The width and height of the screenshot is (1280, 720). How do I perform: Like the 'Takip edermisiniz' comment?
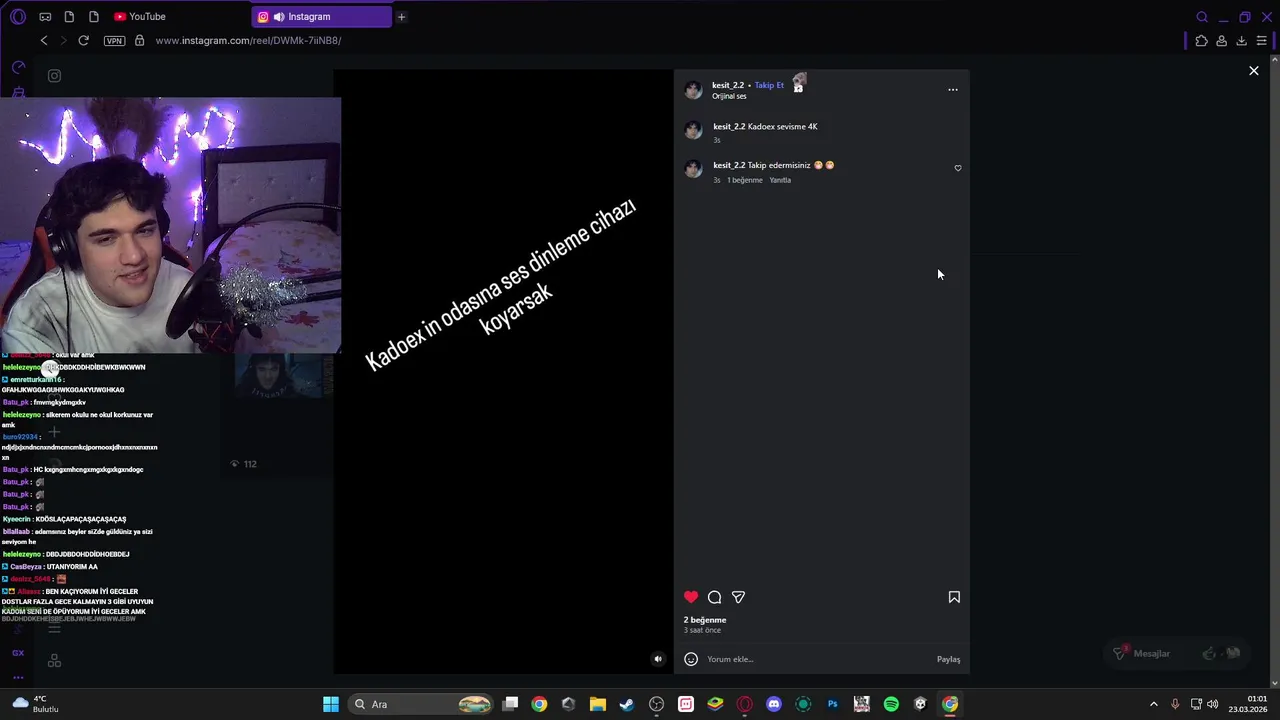click(958, 168)
